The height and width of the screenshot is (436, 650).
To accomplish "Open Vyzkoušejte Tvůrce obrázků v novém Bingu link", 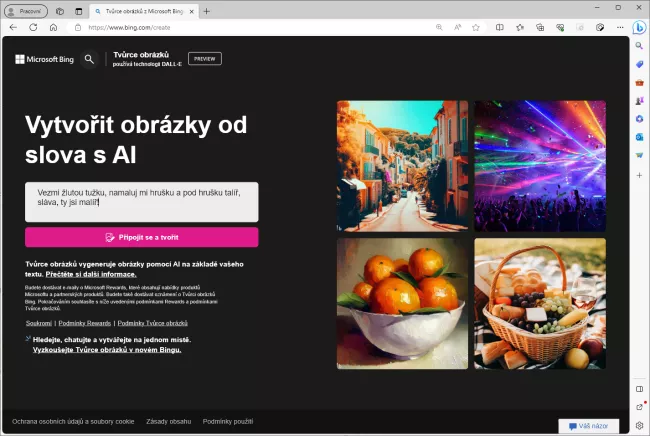I will coord(106,350).
